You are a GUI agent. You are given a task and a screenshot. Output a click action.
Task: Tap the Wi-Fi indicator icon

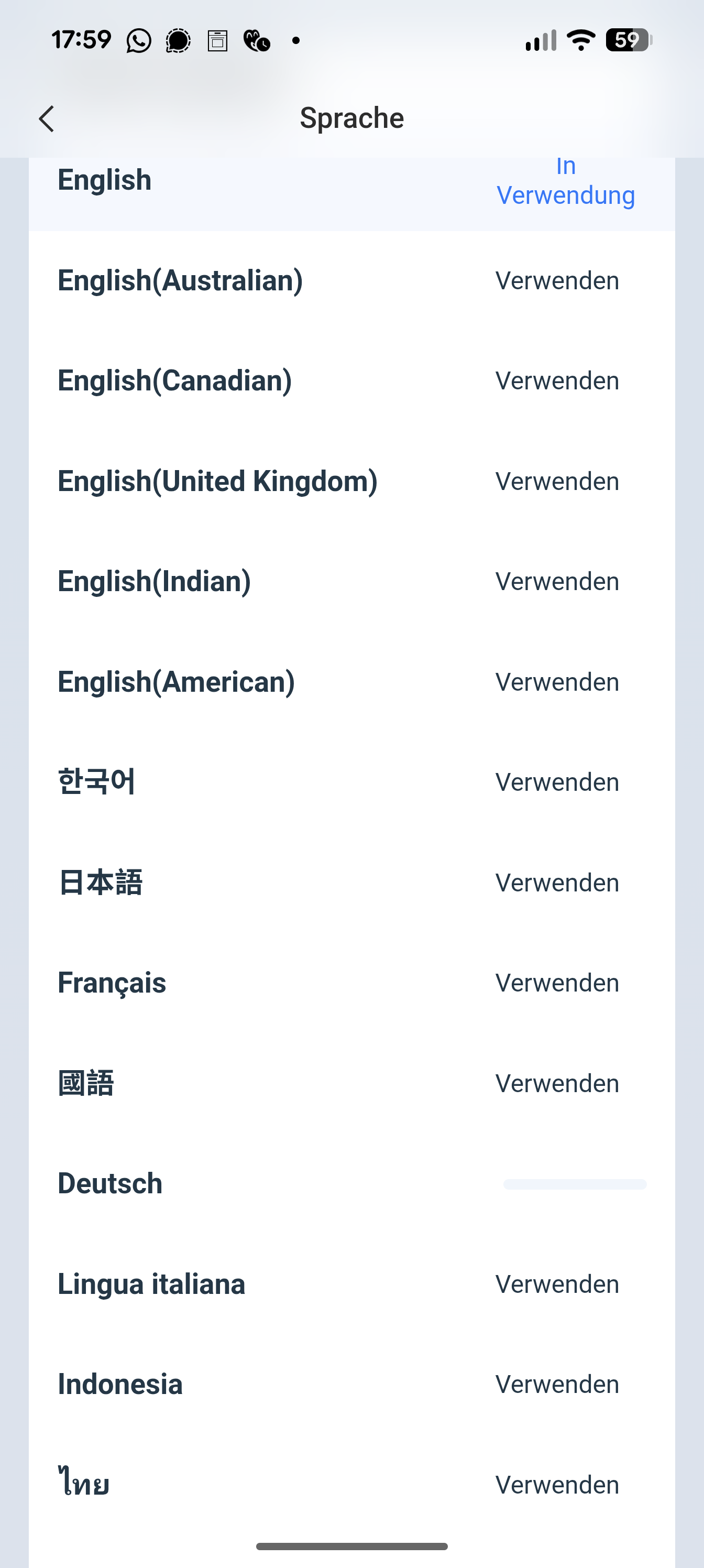click(x=581, y=40)
